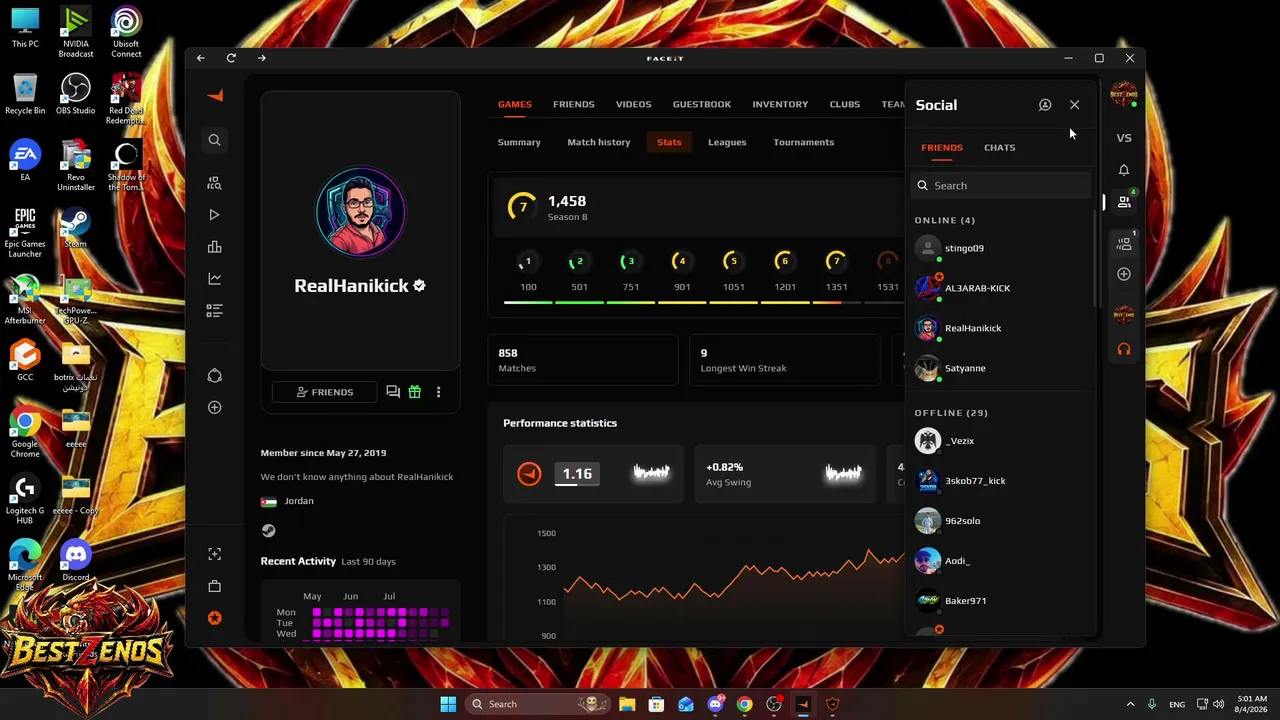Click the FRIENDS button under the profile card

click(x=325, y=392)
